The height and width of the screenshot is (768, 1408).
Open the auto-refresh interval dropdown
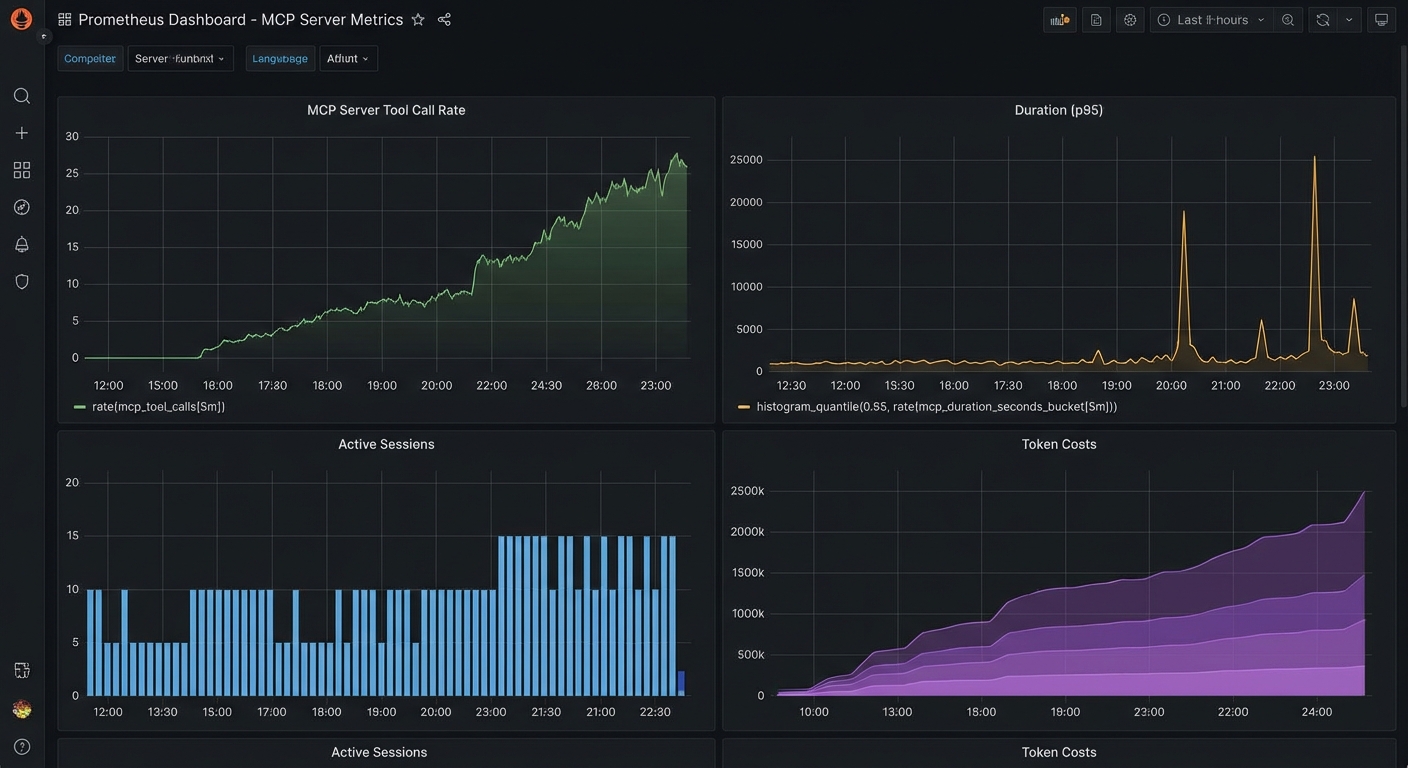click(x=1347, y=19)
